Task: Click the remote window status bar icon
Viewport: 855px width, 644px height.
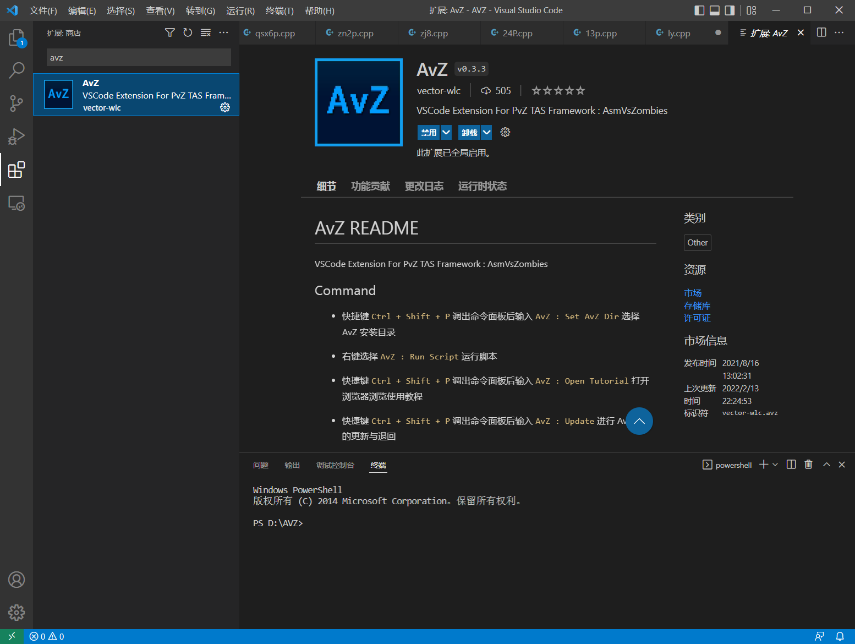Action: coord(12,636)
